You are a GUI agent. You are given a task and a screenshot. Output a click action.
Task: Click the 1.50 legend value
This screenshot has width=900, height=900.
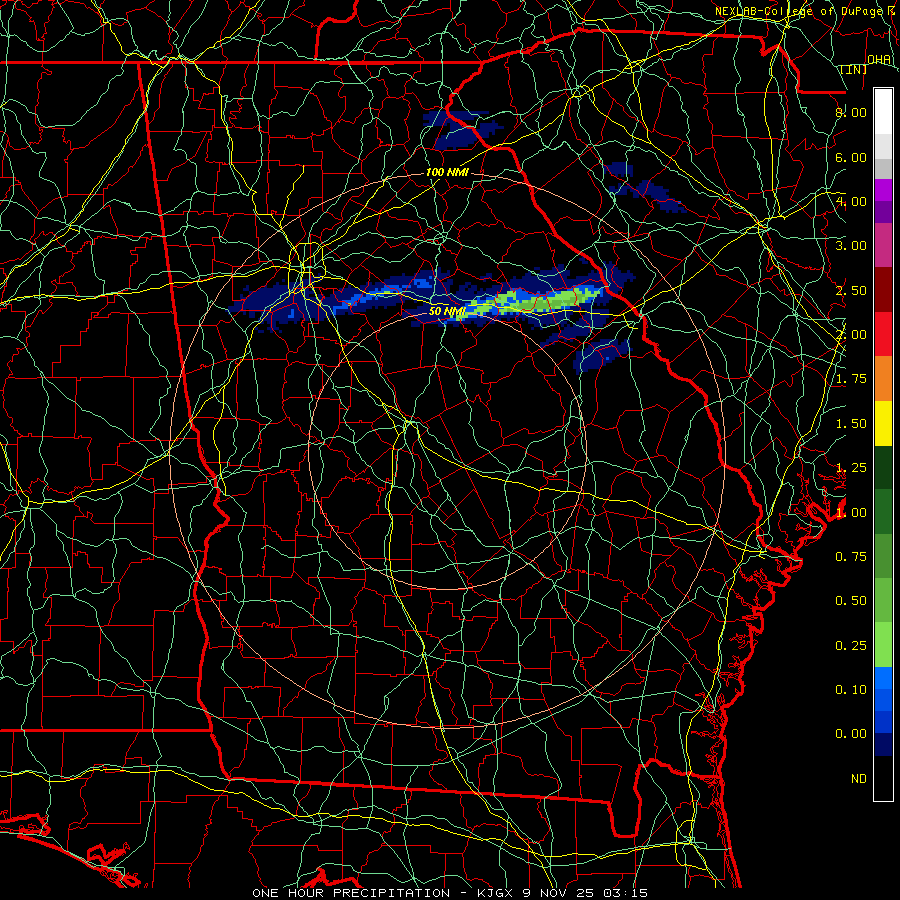pos(851,424)
